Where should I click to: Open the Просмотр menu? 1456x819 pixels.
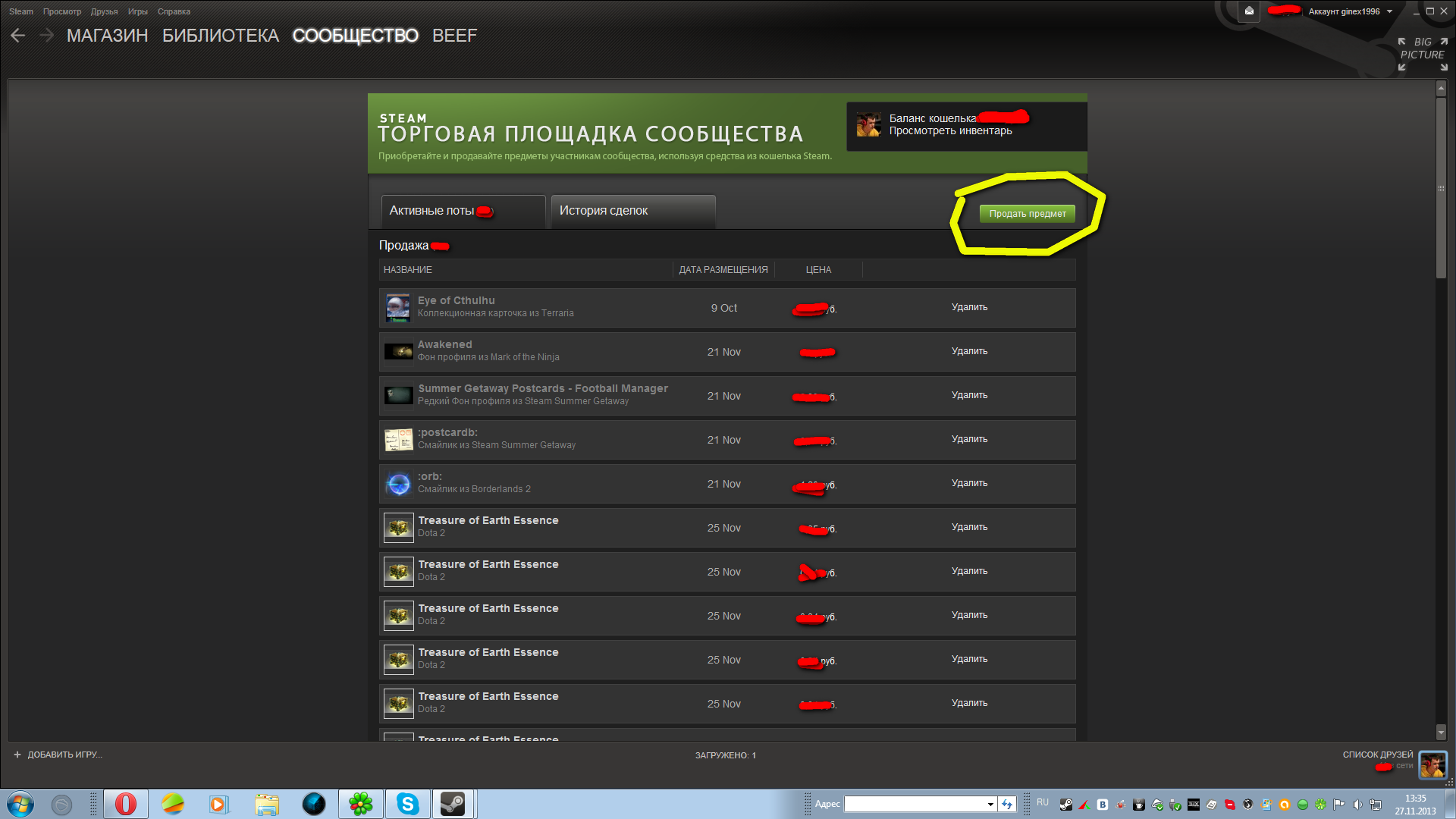62,11
